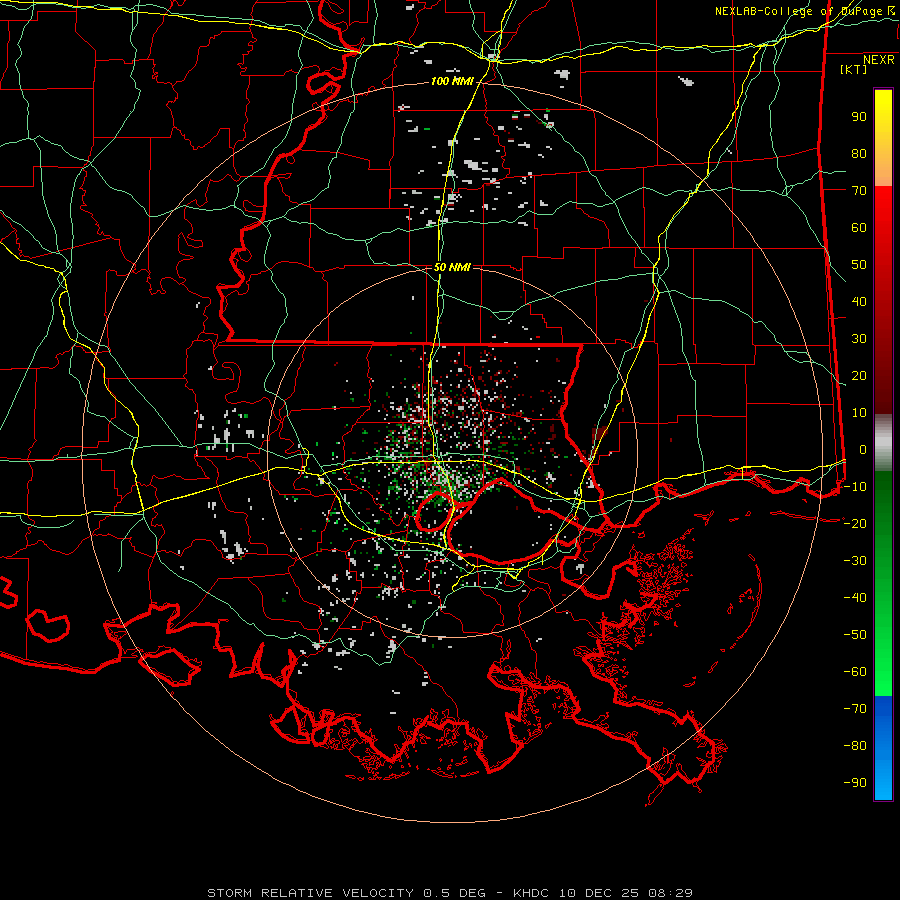Click the -90 value on velocity scale
This screenshot has height=900, width=900.
[x=855, y=783]
